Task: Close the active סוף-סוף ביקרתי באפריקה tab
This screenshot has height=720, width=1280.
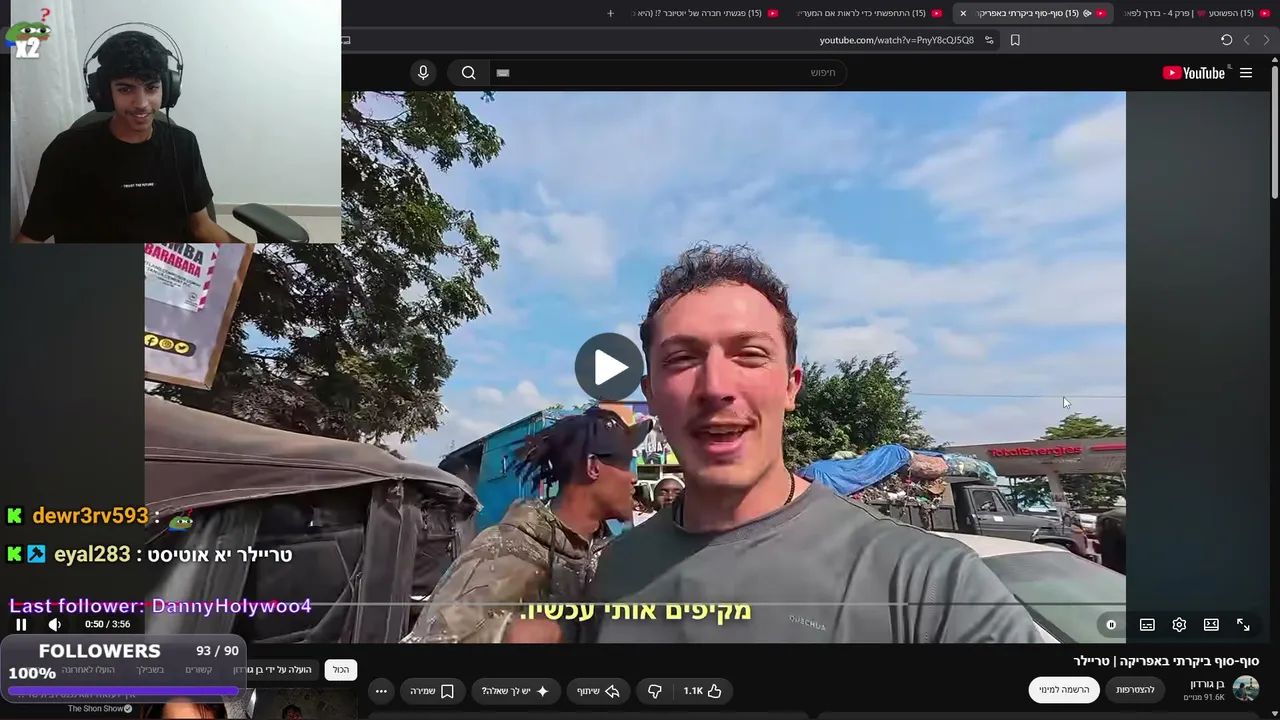Action: [x=963, y=13]
